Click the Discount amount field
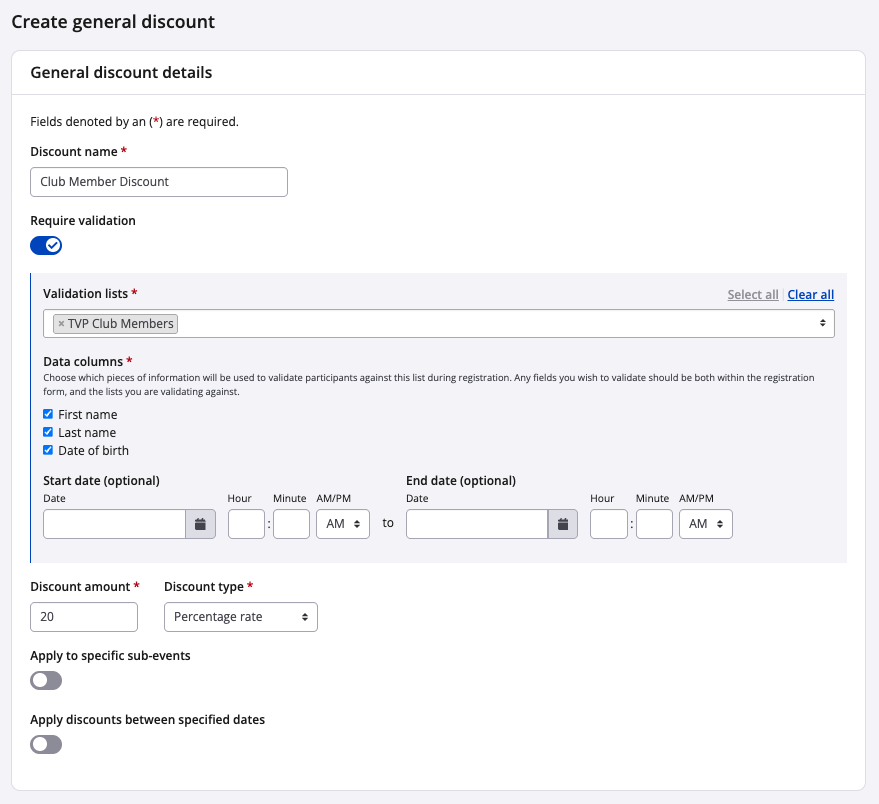 pyautogui.click(x=84, y=617)
